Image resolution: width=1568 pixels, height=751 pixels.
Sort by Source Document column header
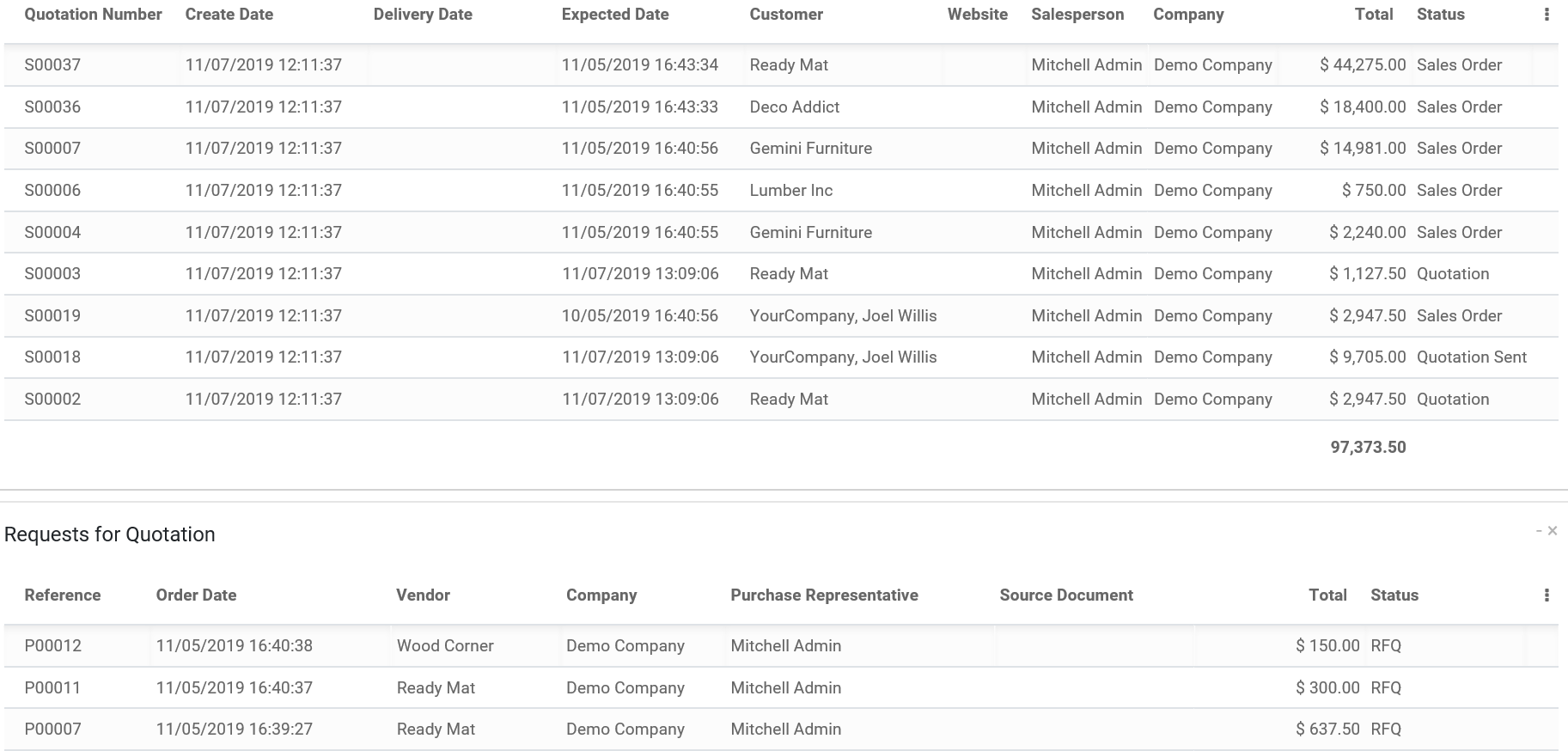[x=1066, y=595]
